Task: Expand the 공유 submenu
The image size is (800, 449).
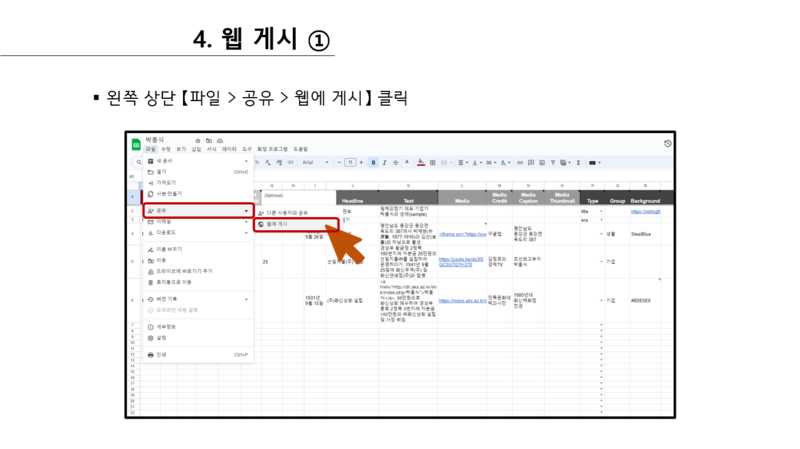Action: tap(198, 210)
